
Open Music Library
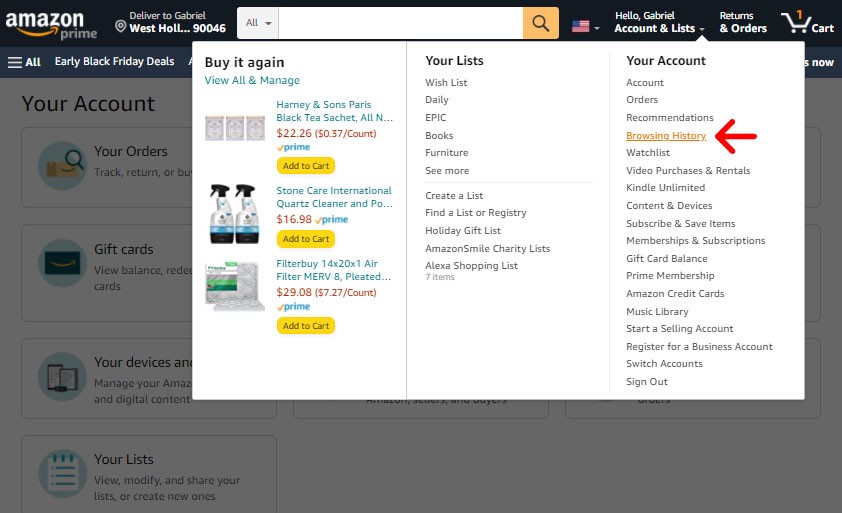point(657,312)
